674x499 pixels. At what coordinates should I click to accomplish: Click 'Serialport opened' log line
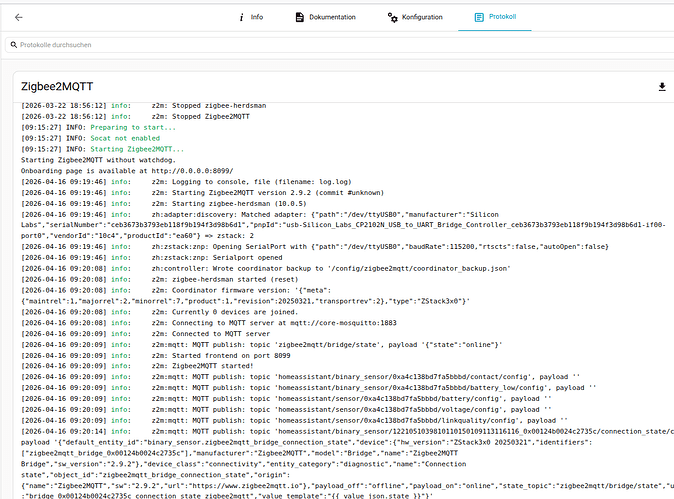tap(152, 257)
